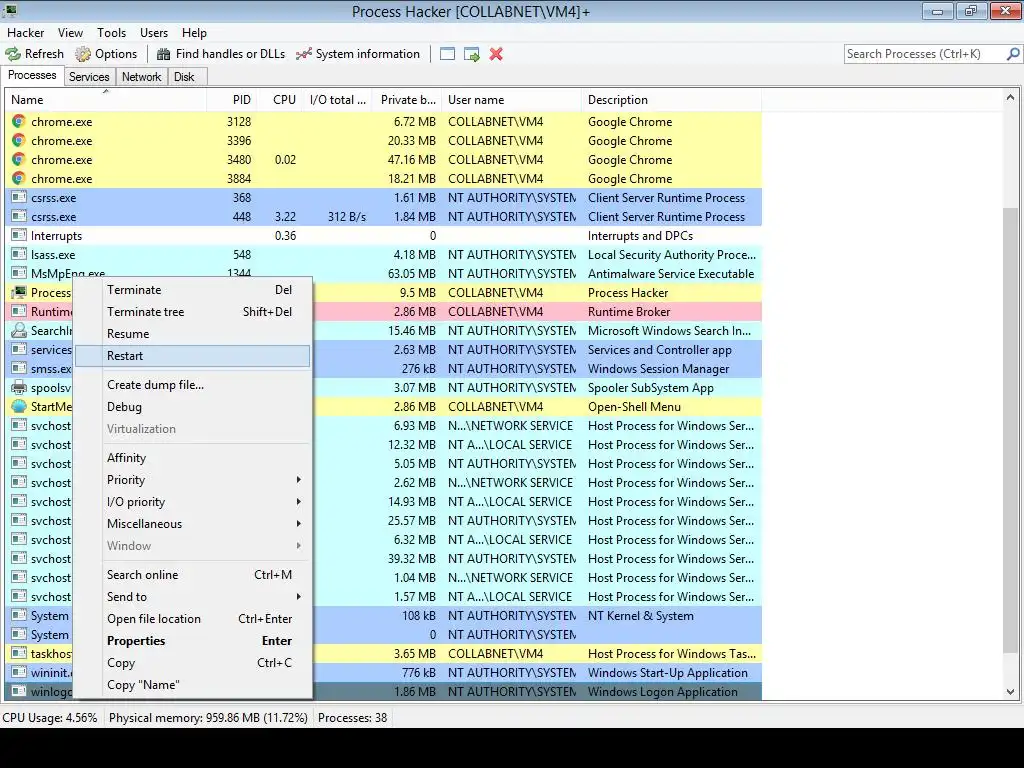Sort by the CPU column header
The width and height of the screenshot is (1024, 768).
(x=279, y=100)
